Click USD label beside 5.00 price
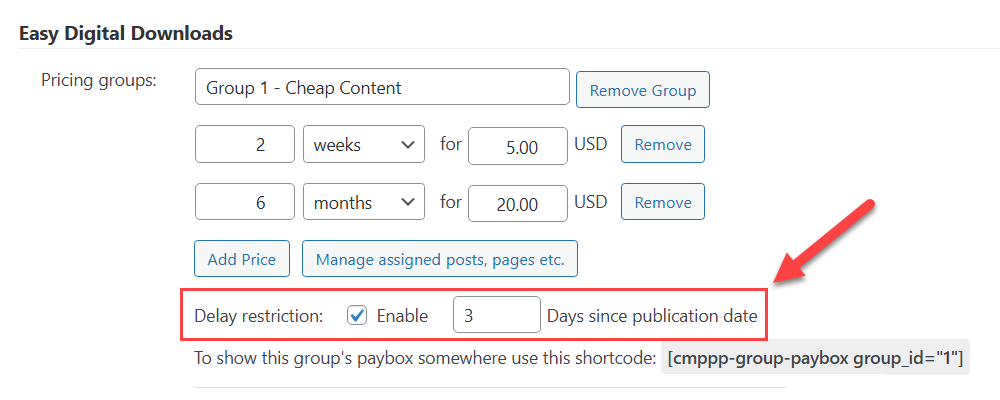This screenshot has height=400, width=1000. (x=591, y=144)
